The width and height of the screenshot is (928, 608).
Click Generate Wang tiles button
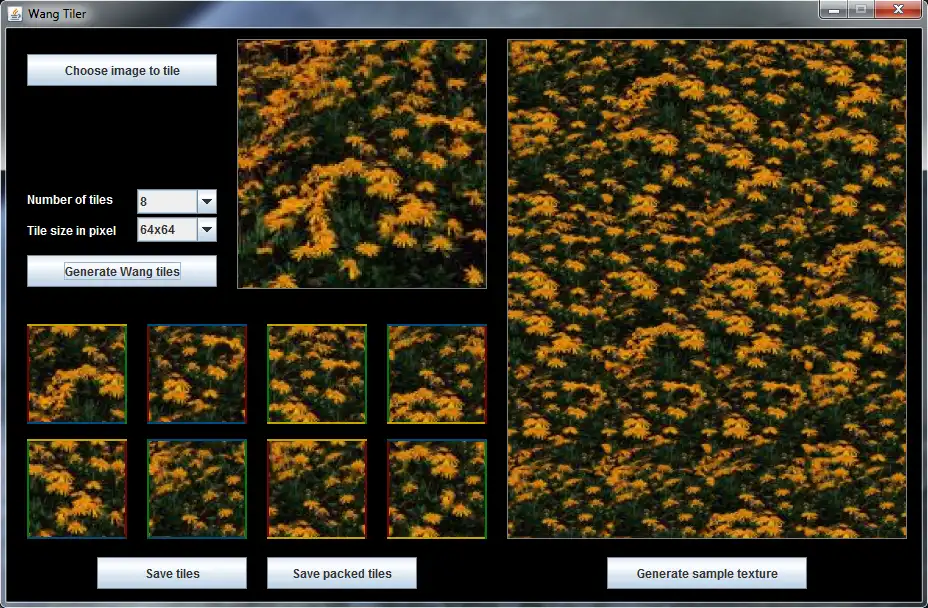pyautogui.click(x=122, y=271)
